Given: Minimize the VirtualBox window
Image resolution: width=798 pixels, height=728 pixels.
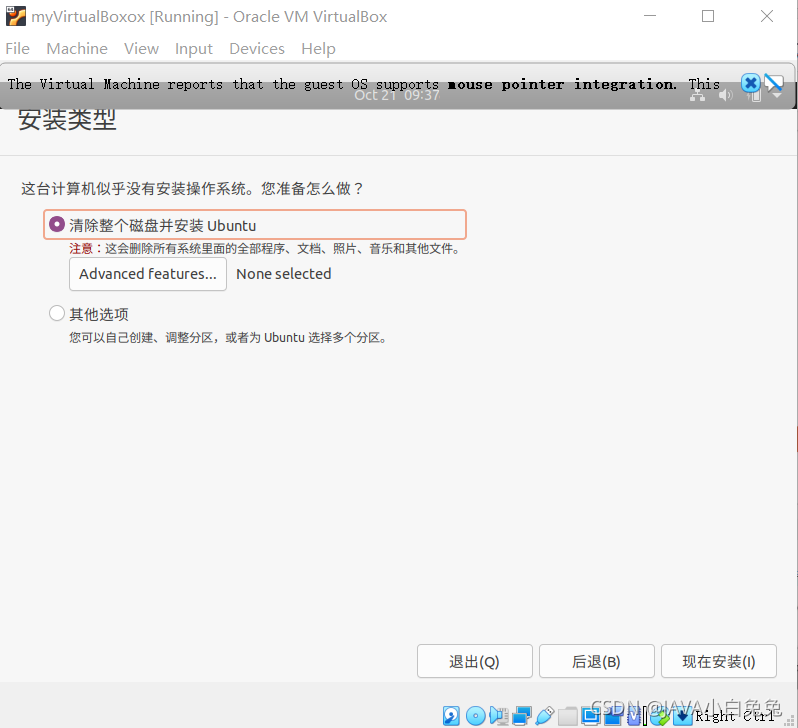Looking at the screenshot, I should pyautogui.click(x=650, y=16).
